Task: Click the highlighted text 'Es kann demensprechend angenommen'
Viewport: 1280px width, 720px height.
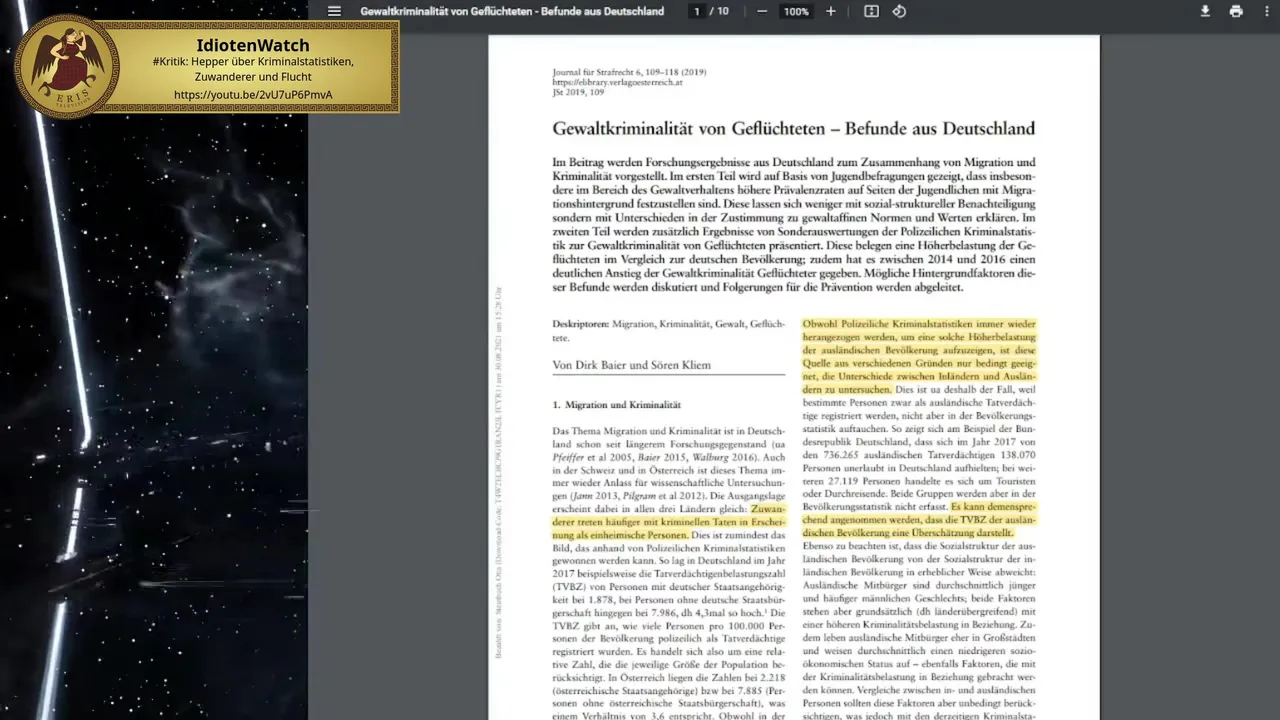Action: [x=919, y=520]
